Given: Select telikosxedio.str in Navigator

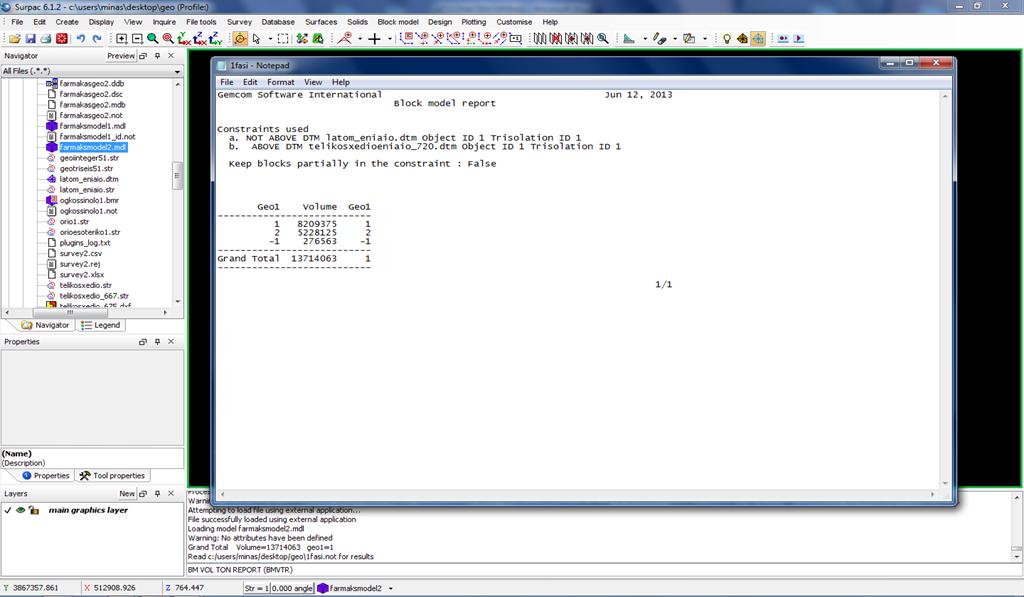Looking at the screenshot, I should [85, 285].
